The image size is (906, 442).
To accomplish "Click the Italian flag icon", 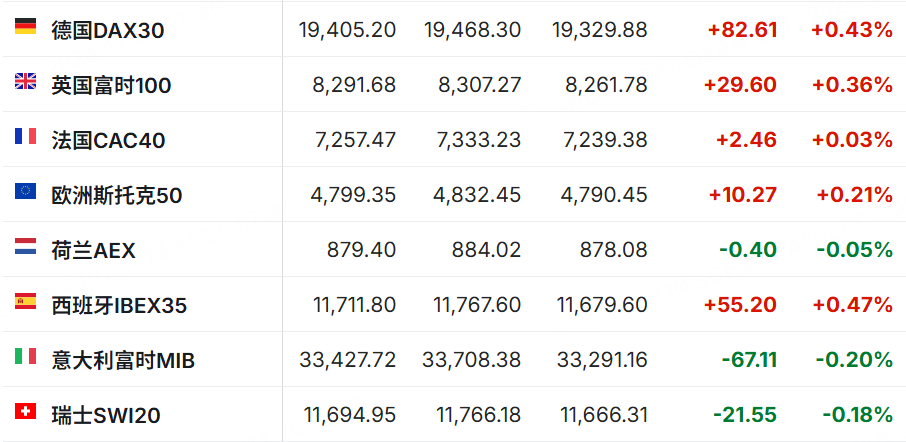I will click(25, 356).
